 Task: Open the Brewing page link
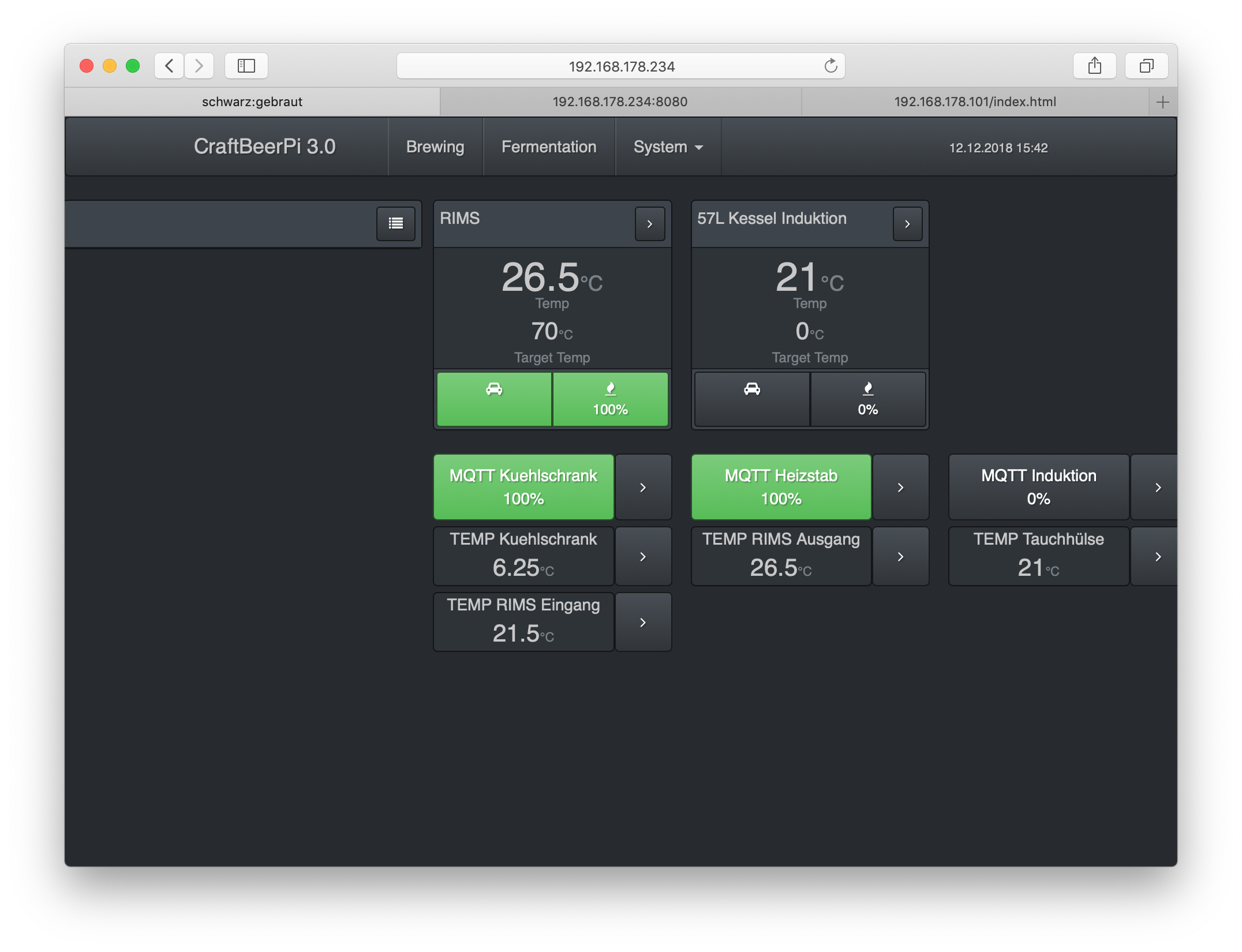[435, 147]
